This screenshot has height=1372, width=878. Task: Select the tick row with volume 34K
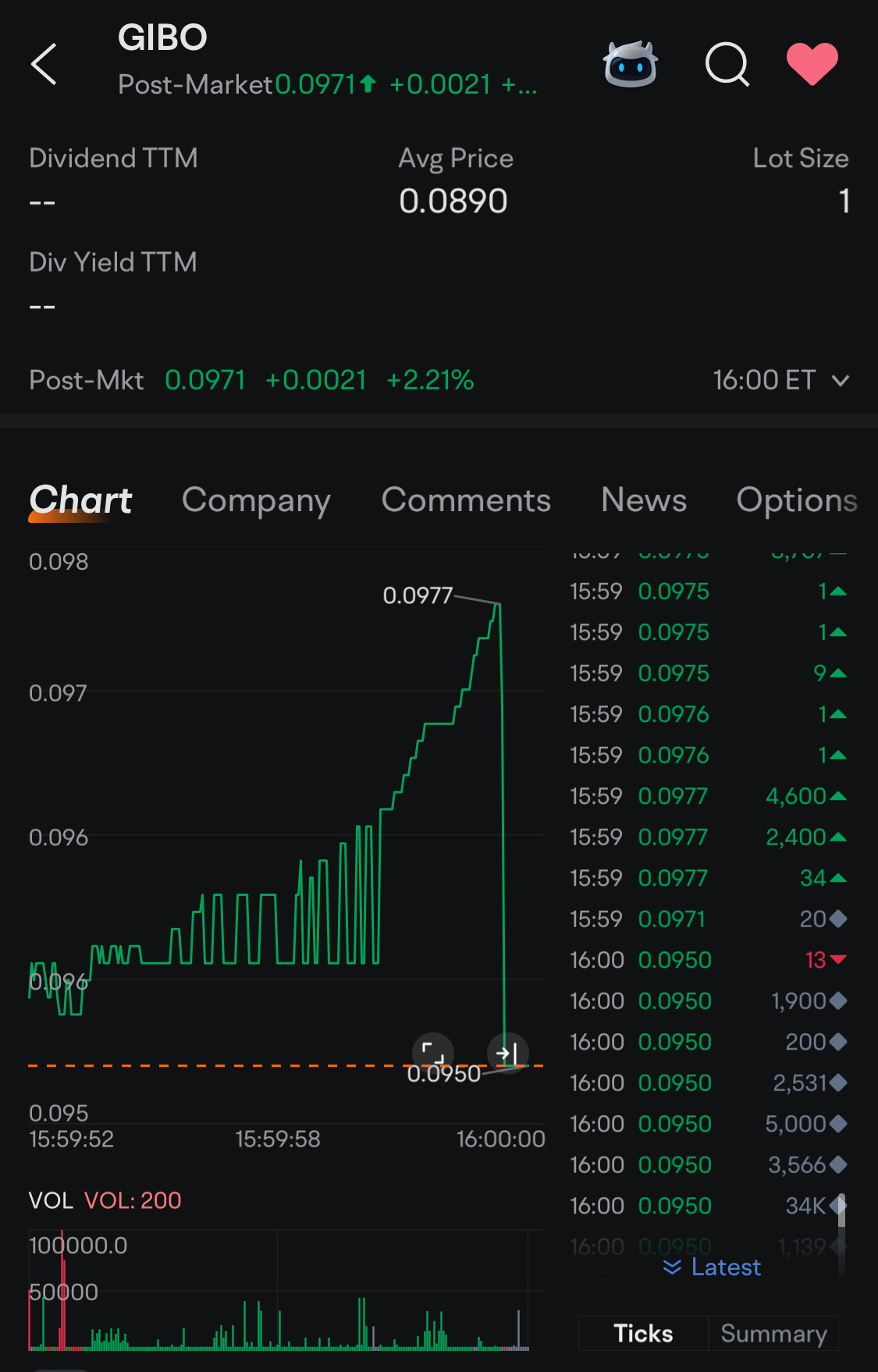tap(709, 1206)
